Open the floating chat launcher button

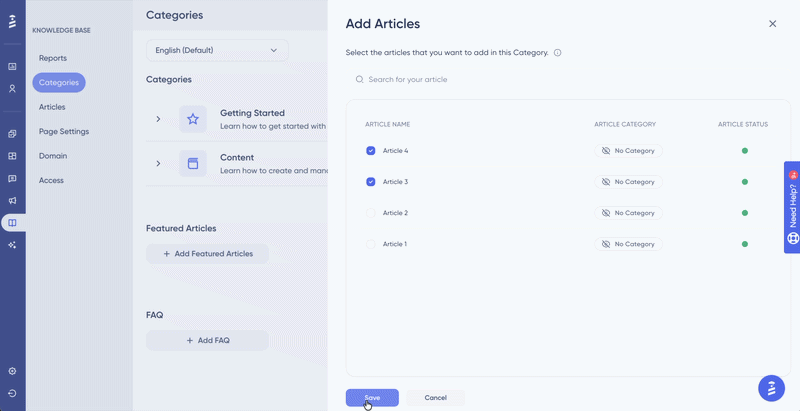click(x=771, y=389)
